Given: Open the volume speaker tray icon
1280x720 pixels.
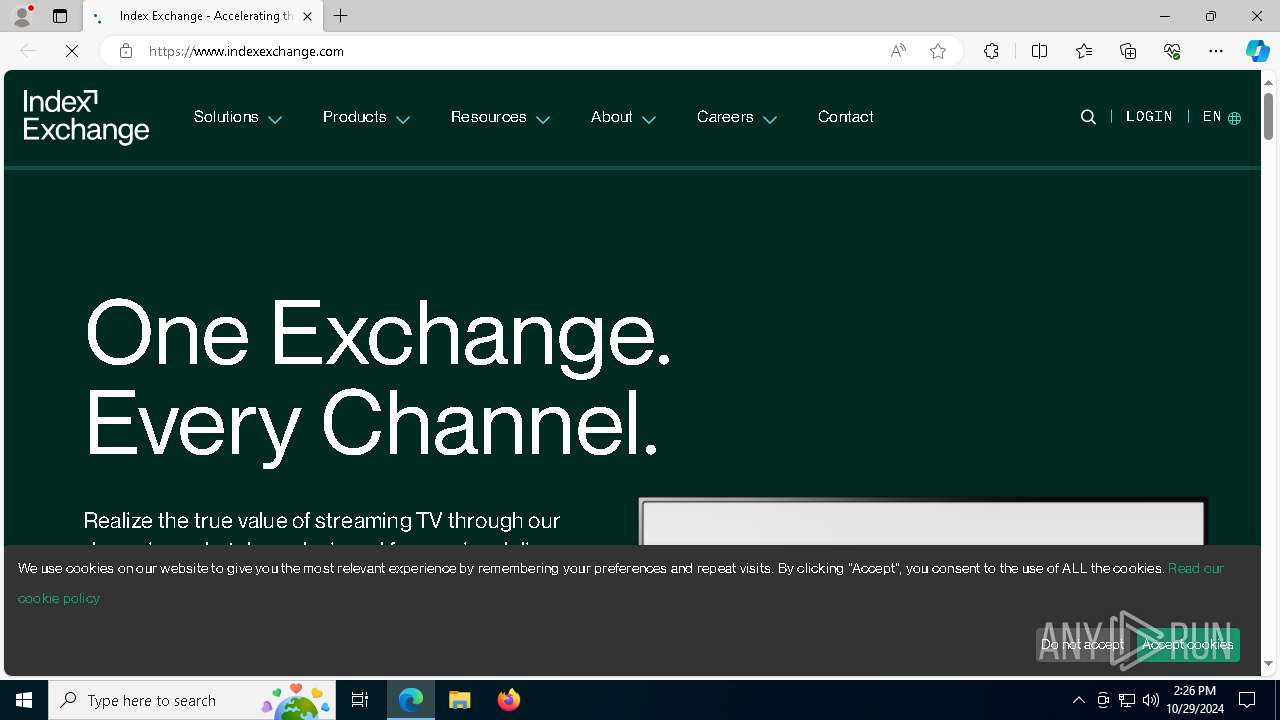Looking at the screenshot, I should tap(1151, 700).
